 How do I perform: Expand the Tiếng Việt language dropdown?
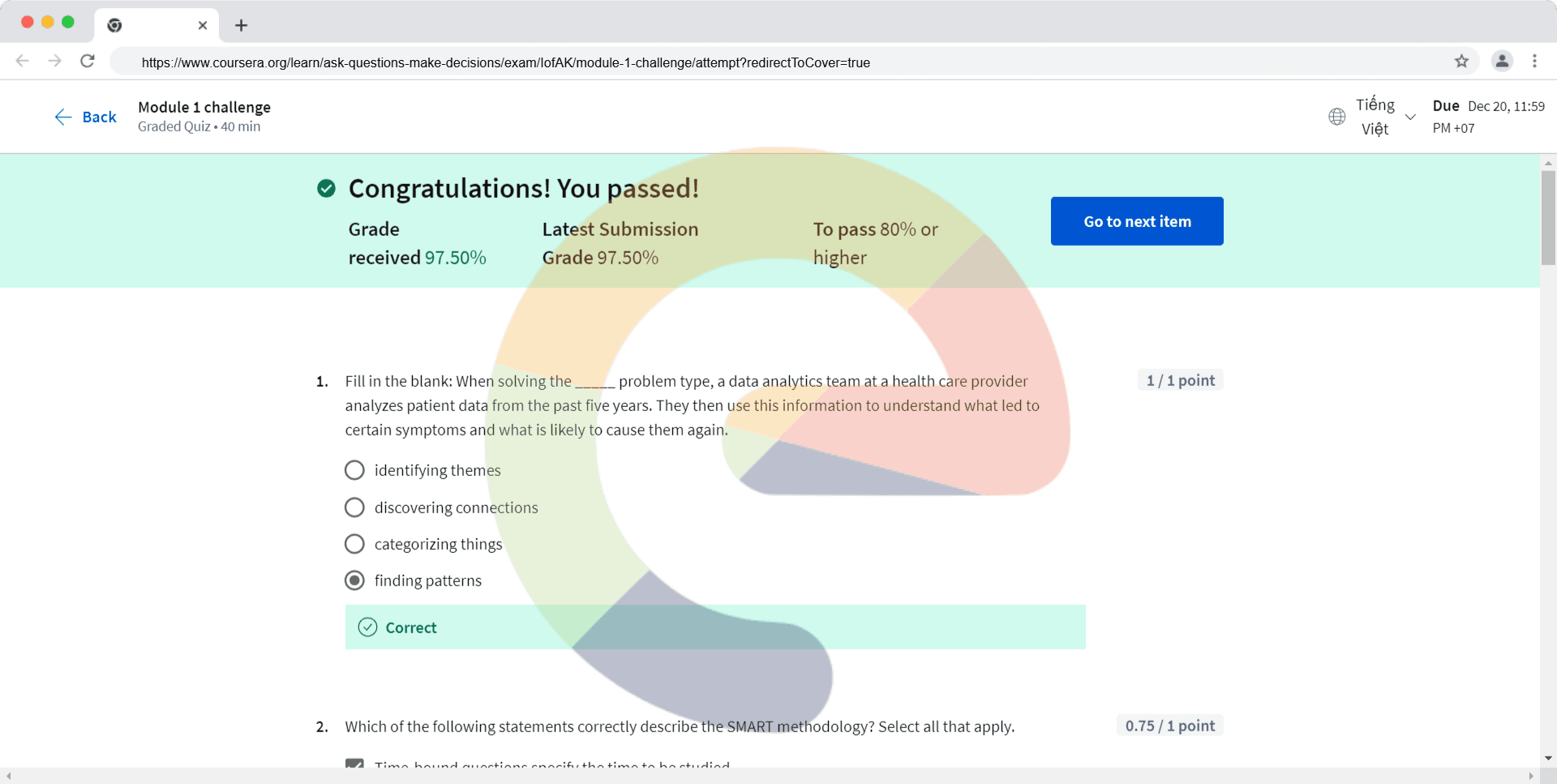click(x=1375, y=117)
